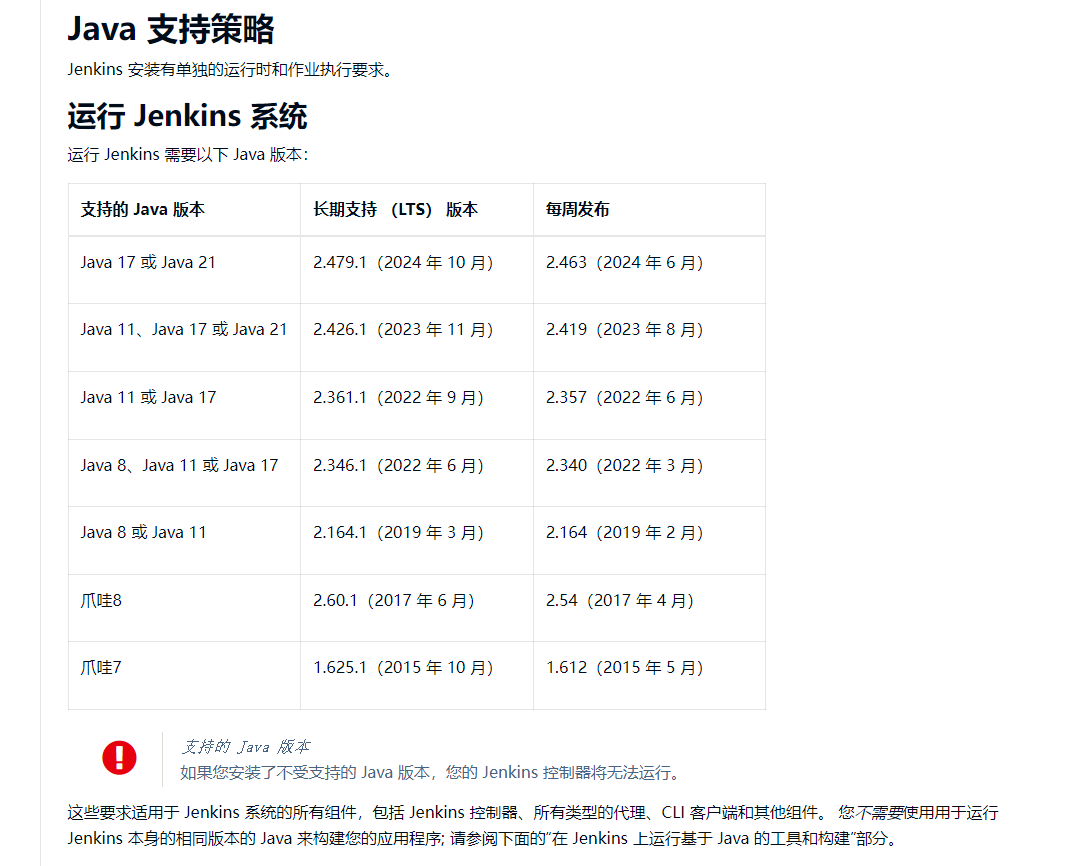
Task: Click the italic note title "支持的 Java 版本"
Action: point(245,746)
